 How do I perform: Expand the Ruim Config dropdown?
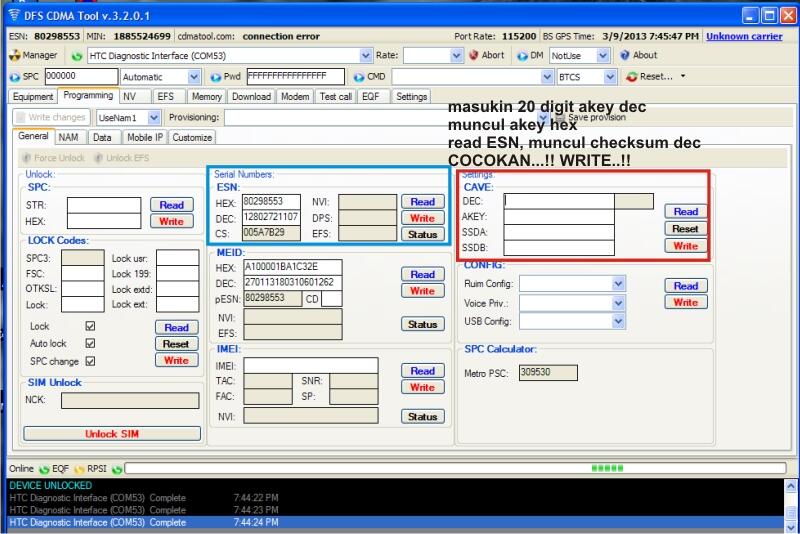[x=618, y=284]
